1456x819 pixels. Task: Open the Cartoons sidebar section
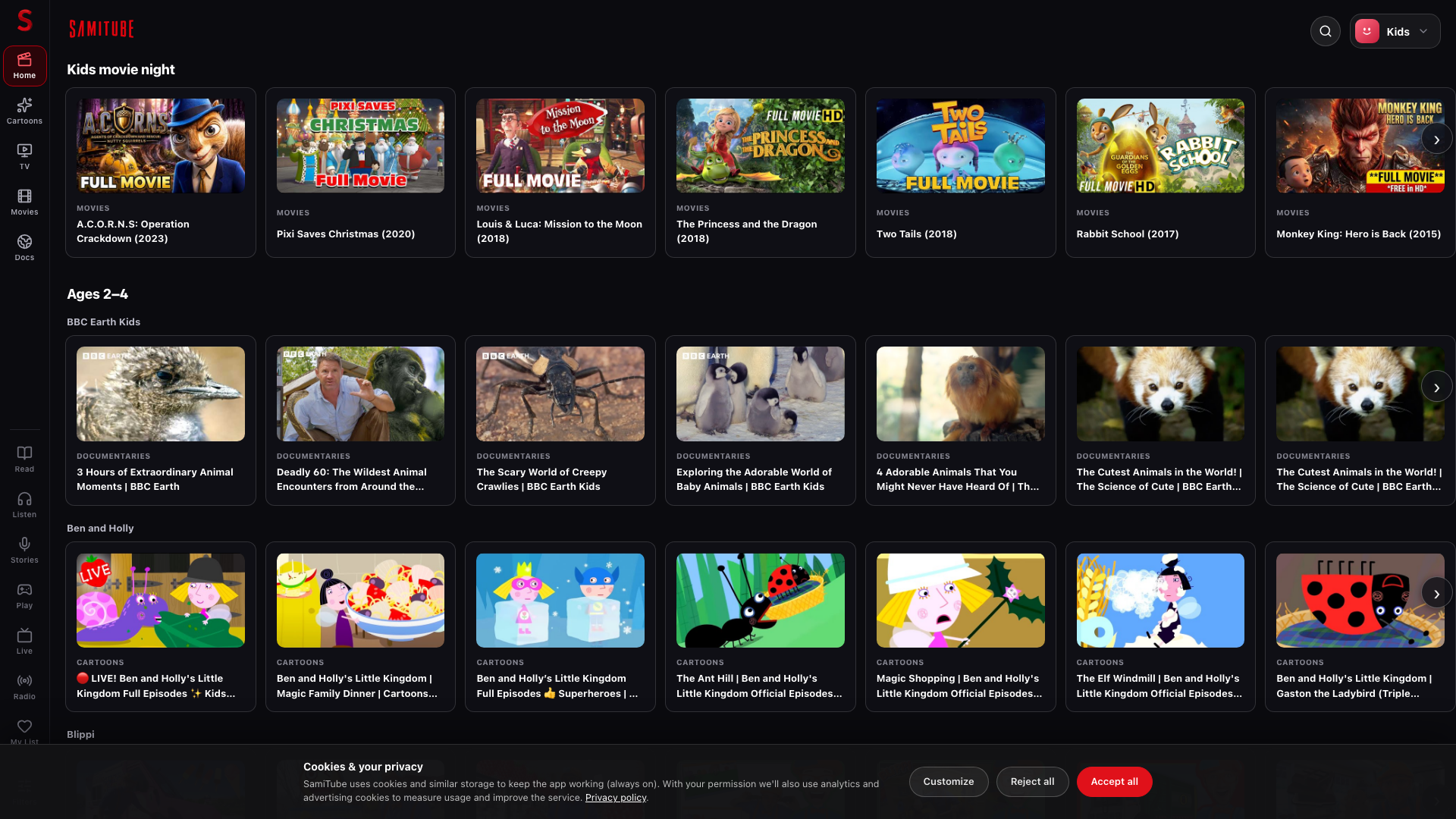tap(24, 111)
